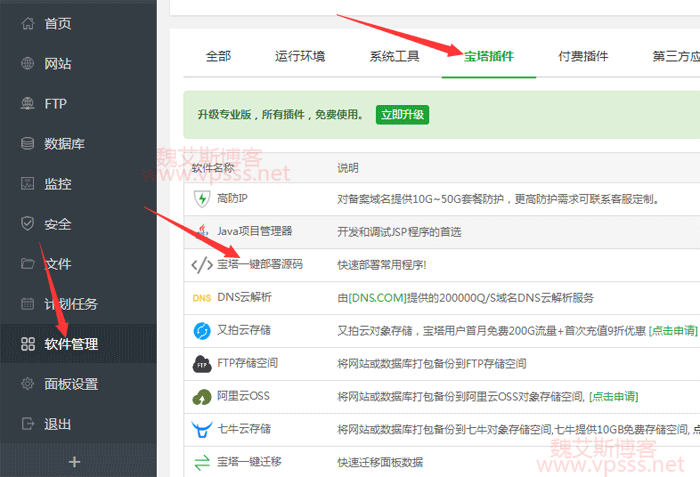Click the folder icon beside 文件
The image size is (700, 477).
click(28, 264)
